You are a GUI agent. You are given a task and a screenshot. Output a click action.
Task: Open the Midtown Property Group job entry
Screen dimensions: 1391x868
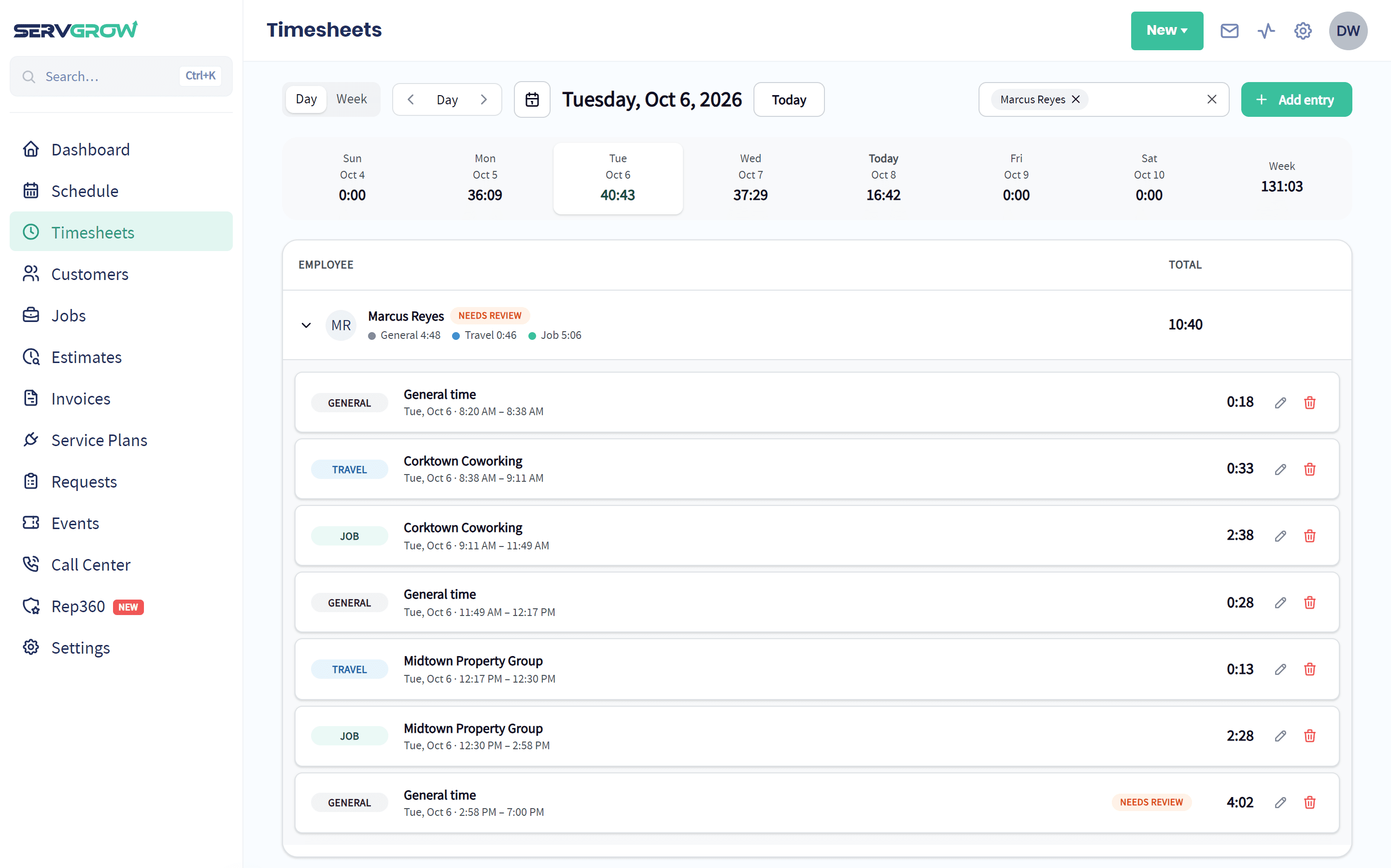(x=817, y=736)
